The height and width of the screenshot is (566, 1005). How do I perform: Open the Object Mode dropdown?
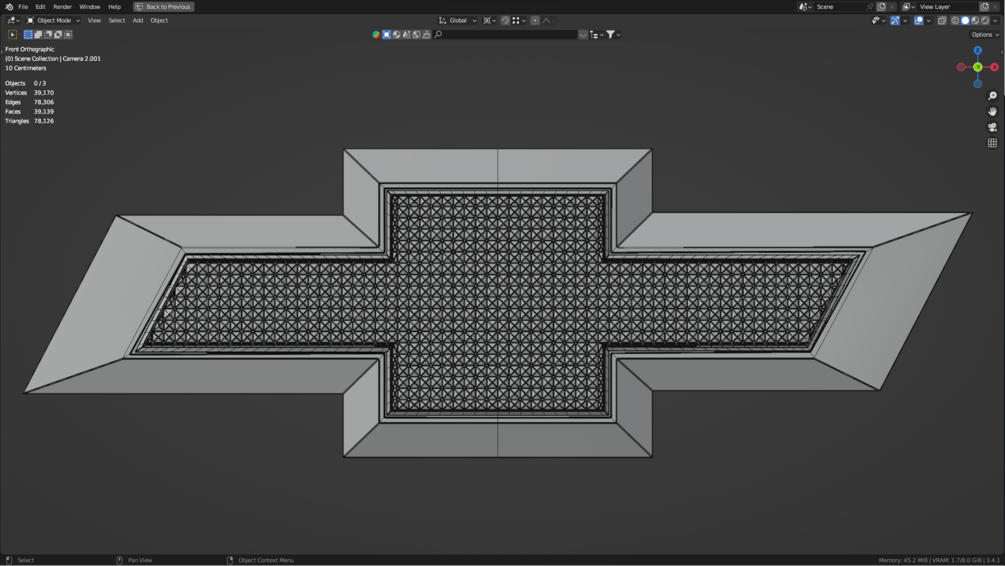coord(53,21)
